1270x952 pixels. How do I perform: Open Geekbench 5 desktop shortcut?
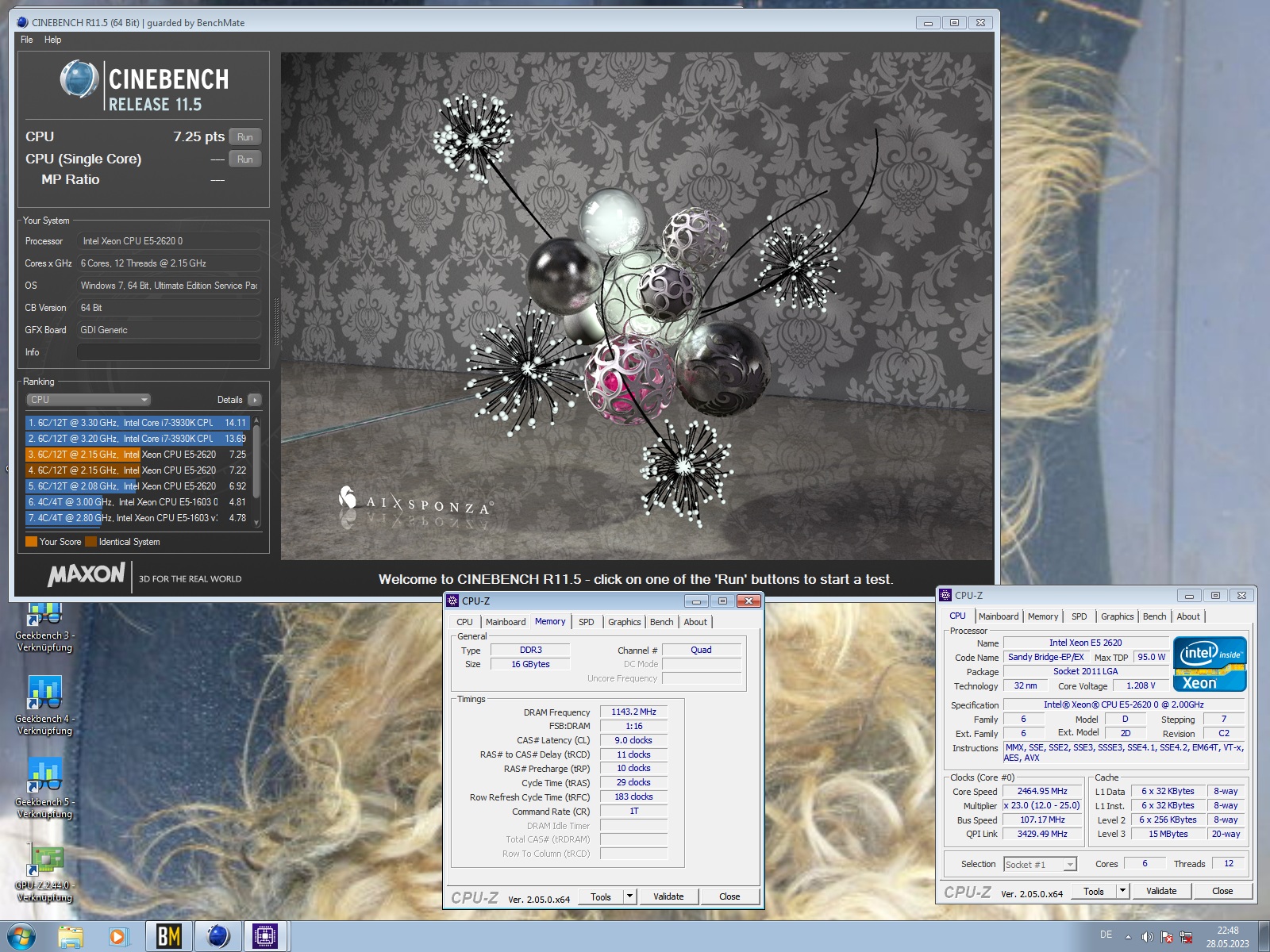[x=45, y=789]
